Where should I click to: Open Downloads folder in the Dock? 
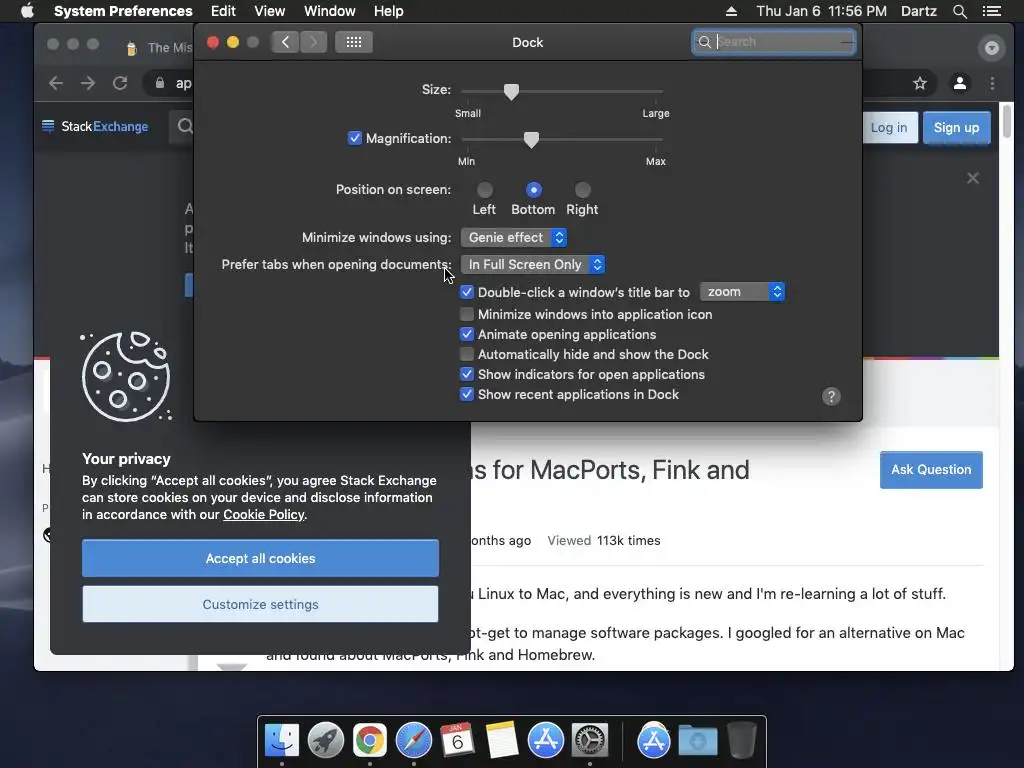pyautogui.click(x=697, y=741)
